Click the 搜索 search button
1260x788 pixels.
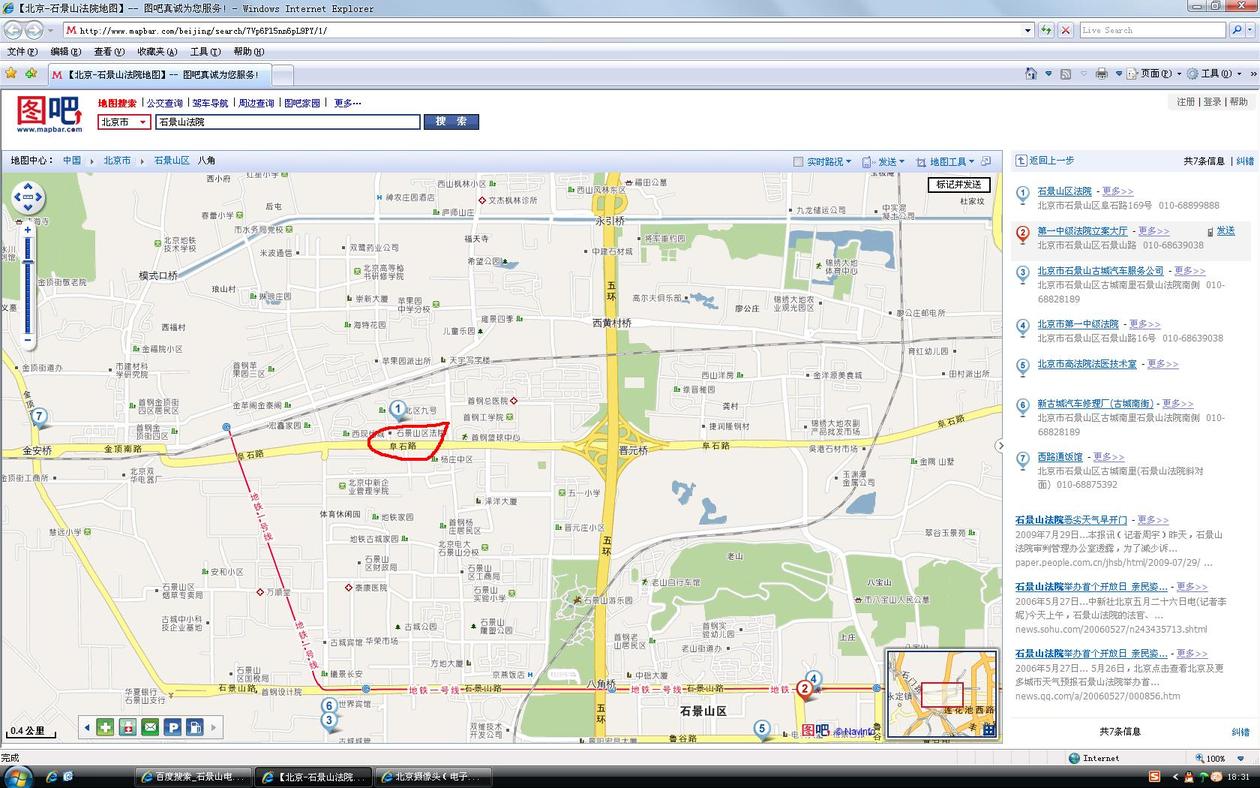point(451,121)
